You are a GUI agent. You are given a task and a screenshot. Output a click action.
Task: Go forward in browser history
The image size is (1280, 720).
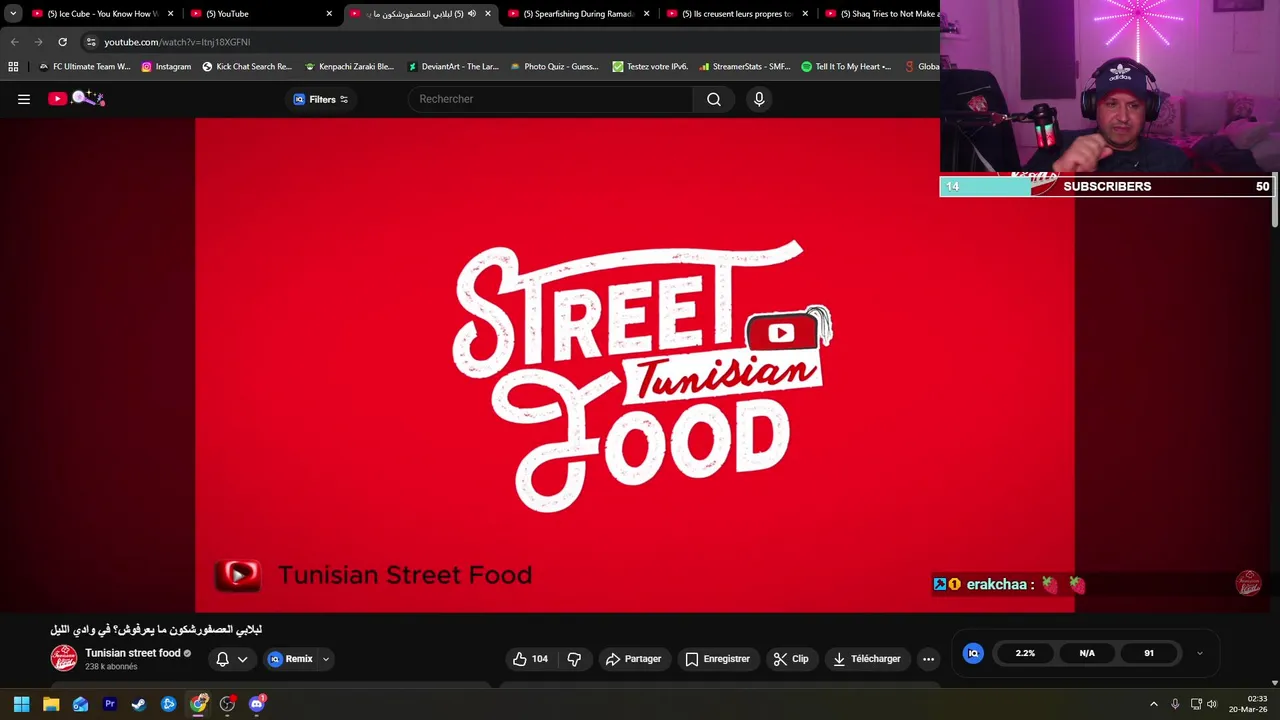pos(38,42)
